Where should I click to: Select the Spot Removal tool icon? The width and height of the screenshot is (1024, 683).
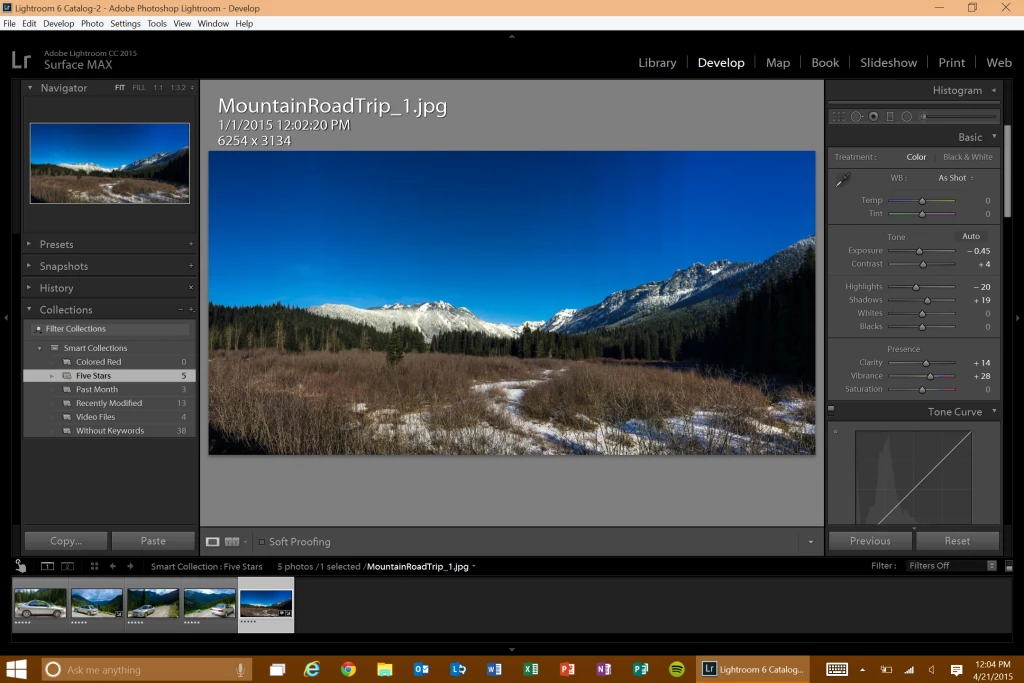coord(856,116)
